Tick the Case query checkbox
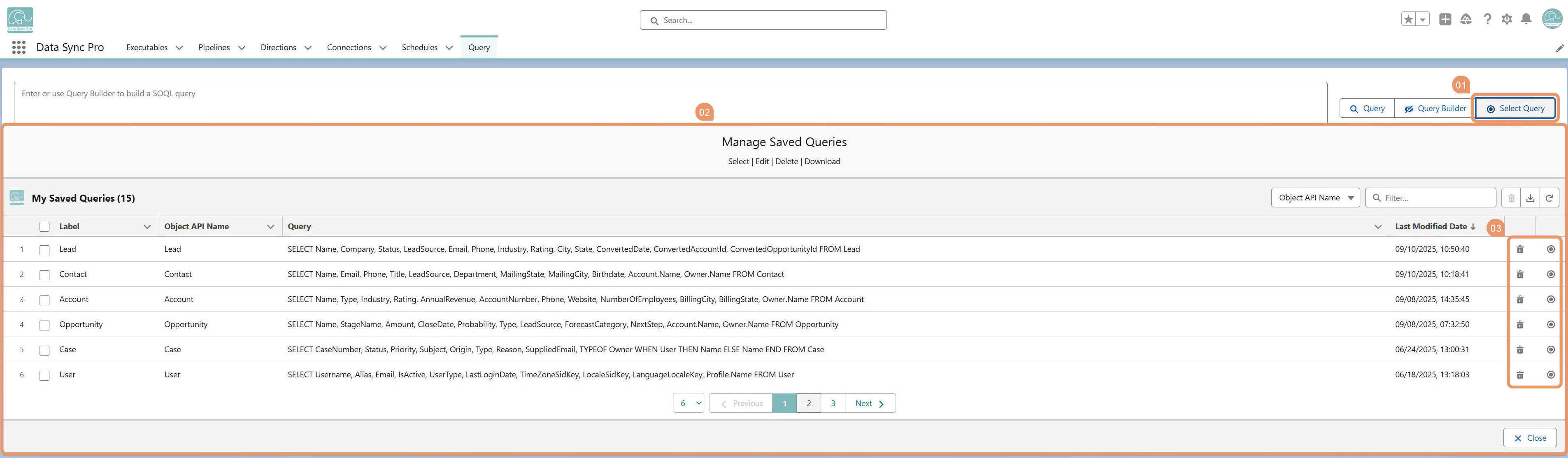This screenshot has width=1568, height=458. point(44,350)
